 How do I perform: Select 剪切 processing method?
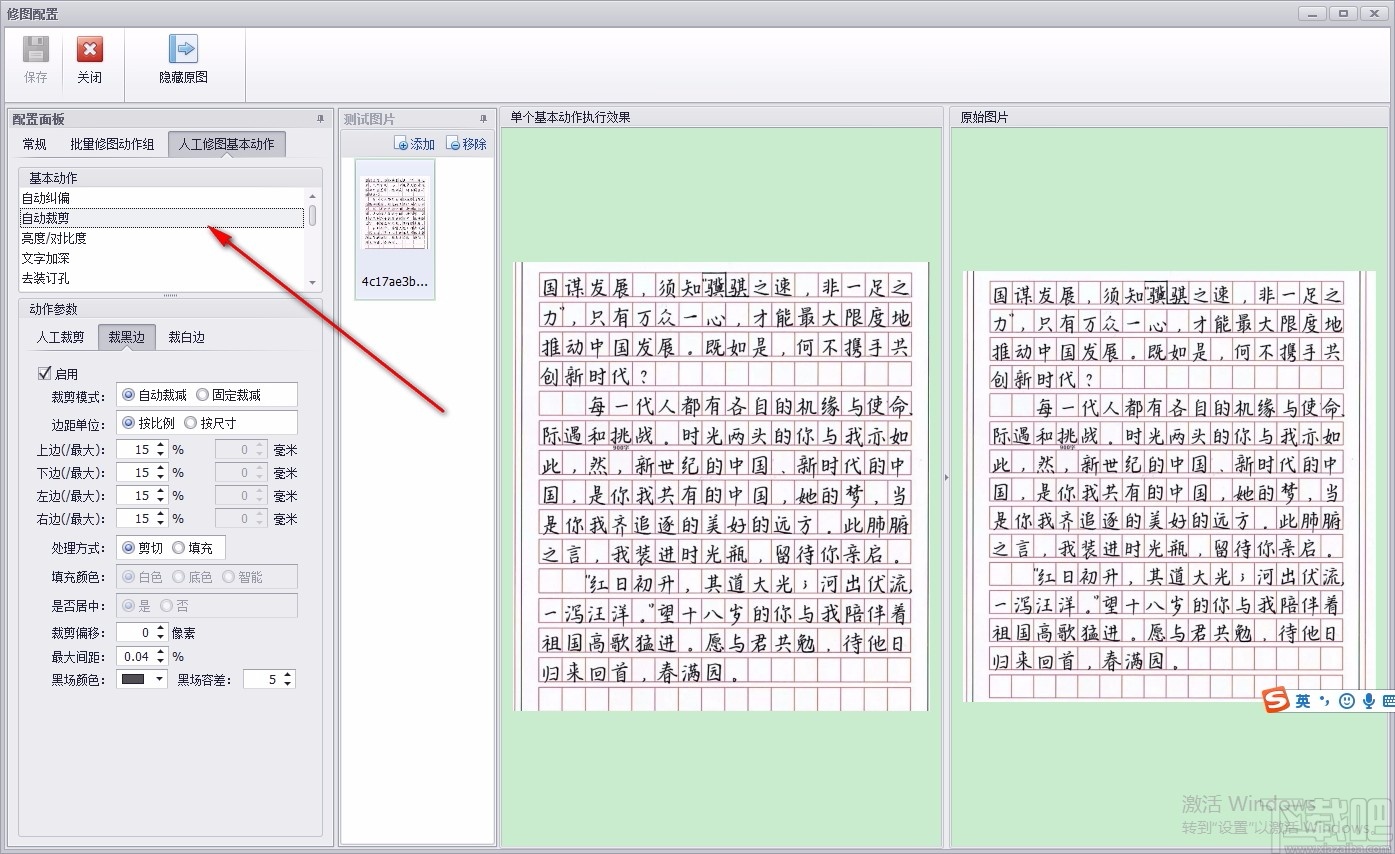point(142,548)
